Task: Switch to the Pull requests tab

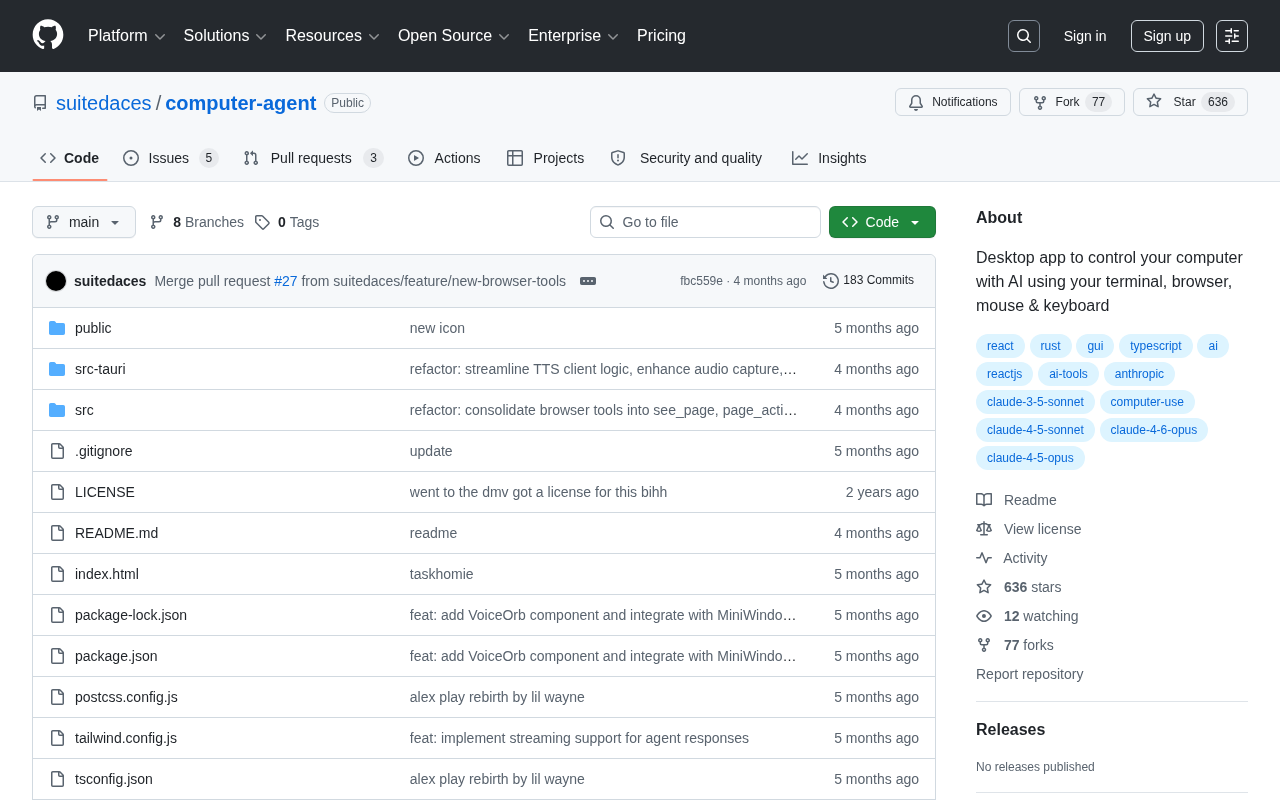Action: tap(313, 158)
